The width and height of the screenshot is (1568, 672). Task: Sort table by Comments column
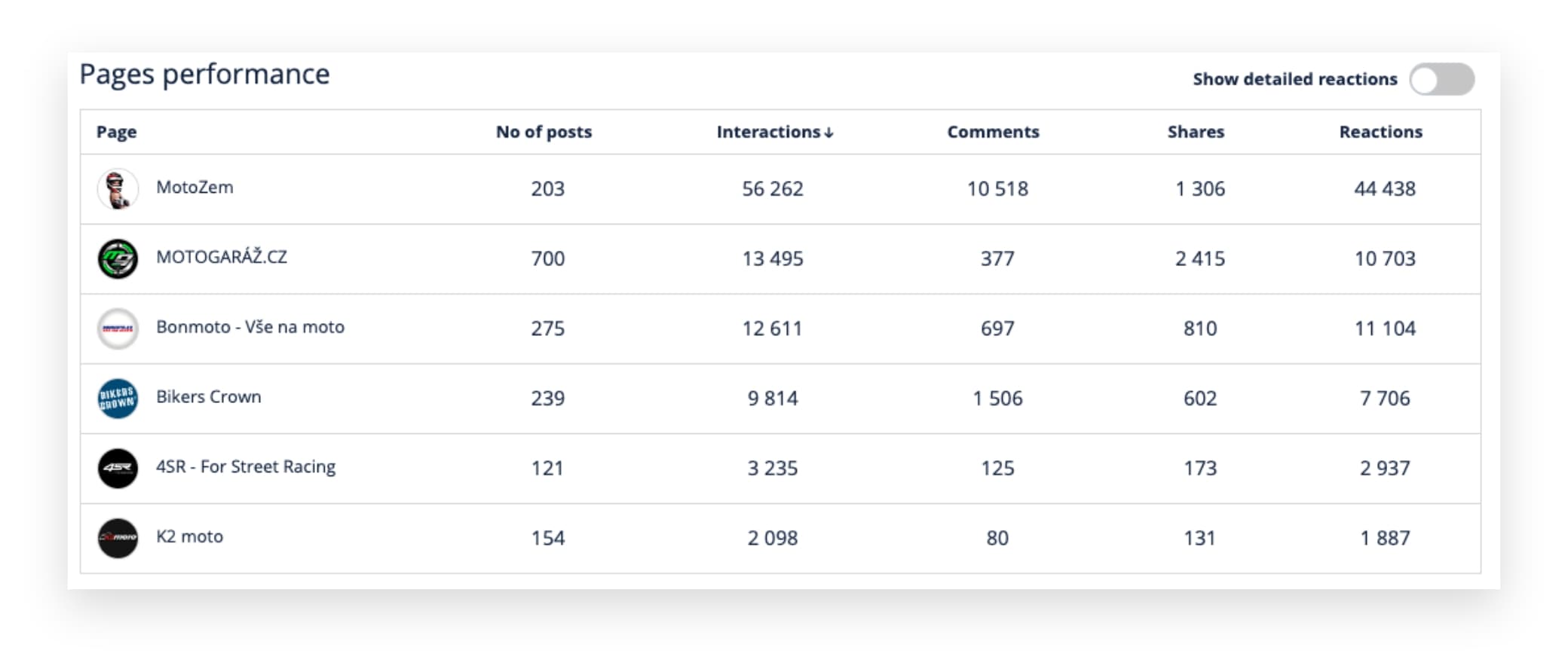tap(993, 132)
